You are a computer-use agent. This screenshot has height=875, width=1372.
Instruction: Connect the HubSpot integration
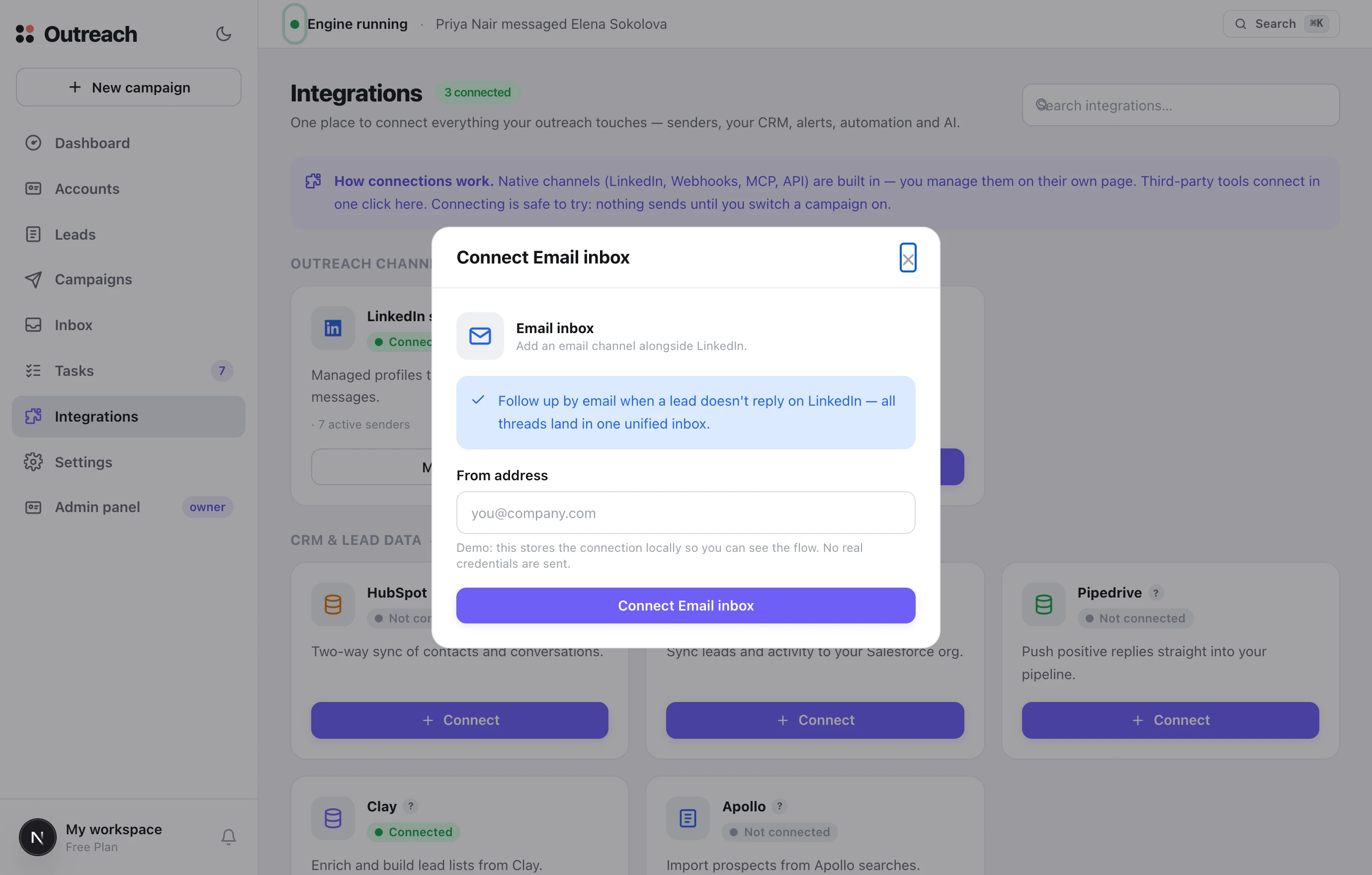point(459,720)
